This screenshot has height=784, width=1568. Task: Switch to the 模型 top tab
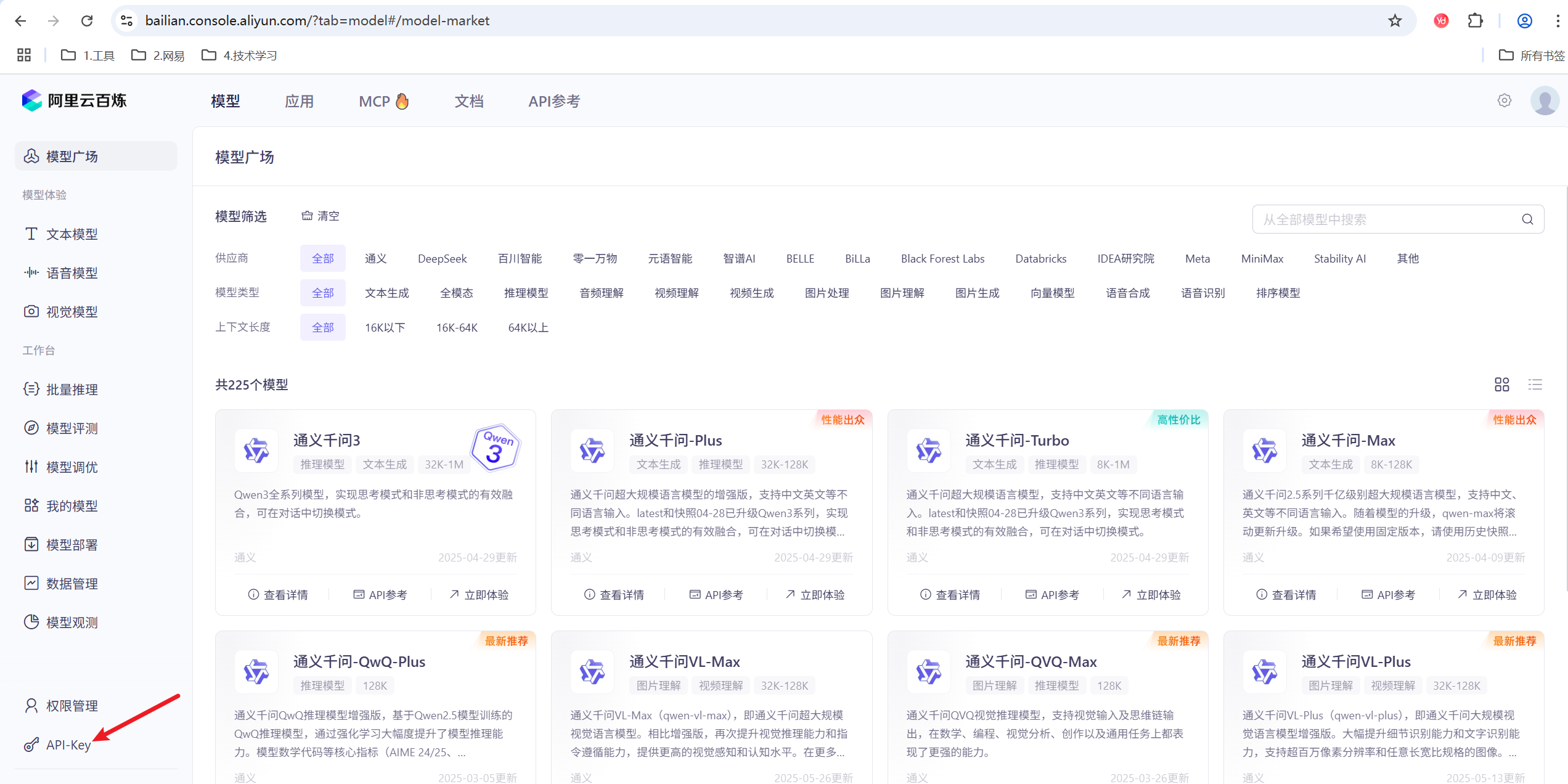(x=225, y=101)
